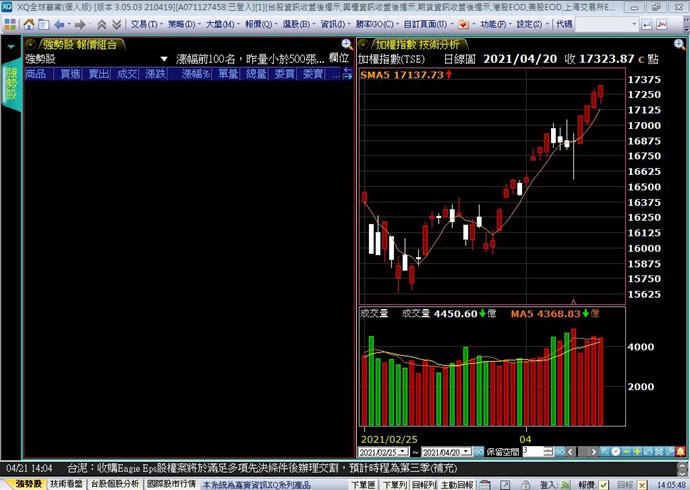Click the enter-arrow icon beside 代碼 field

646,25
